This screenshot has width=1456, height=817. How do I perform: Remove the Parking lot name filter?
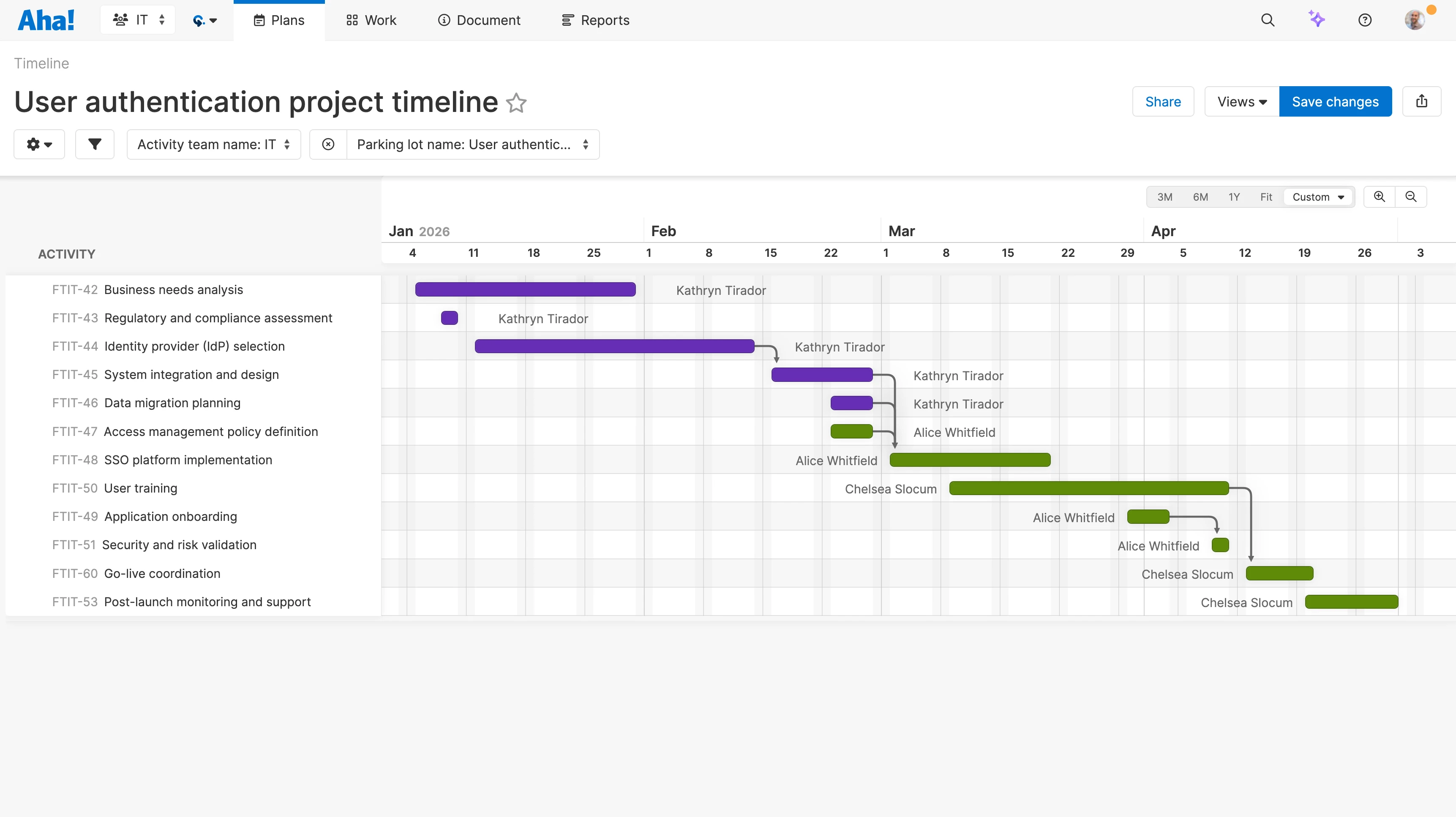328,144
